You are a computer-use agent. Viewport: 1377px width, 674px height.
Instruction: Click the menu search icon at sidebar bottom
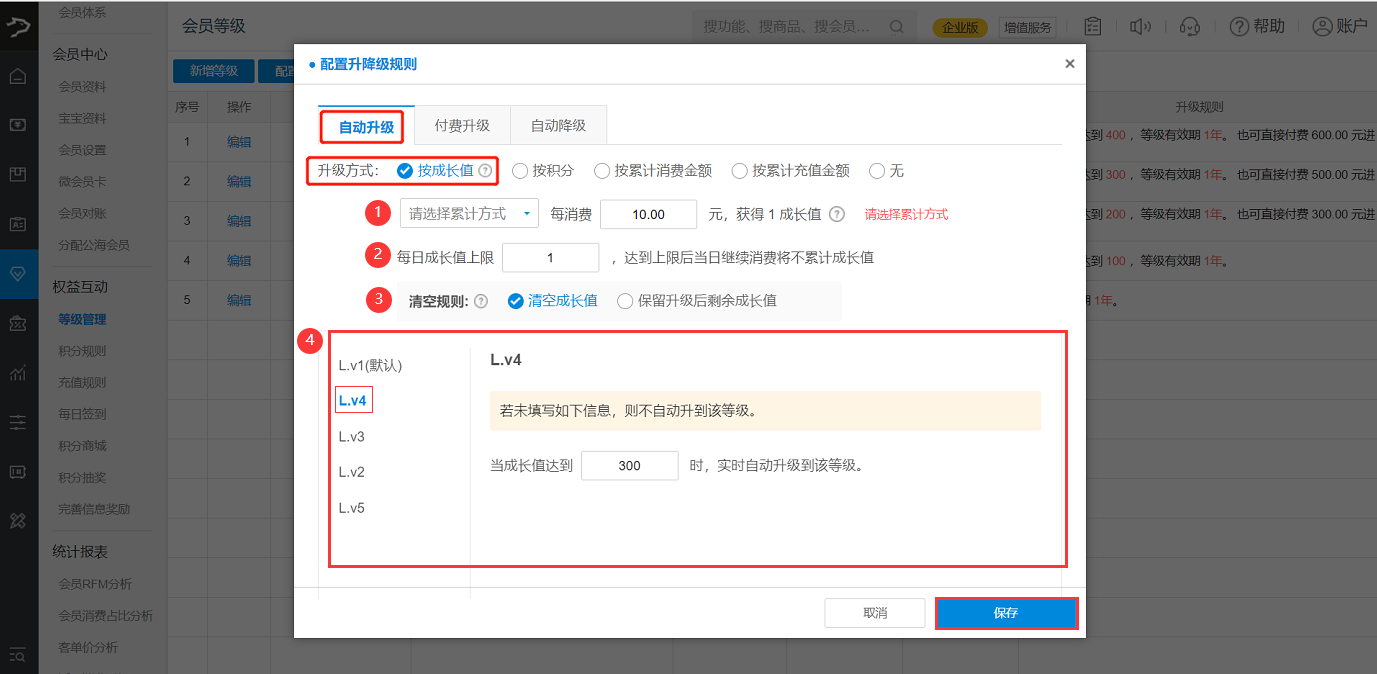(x=18, y=655)
